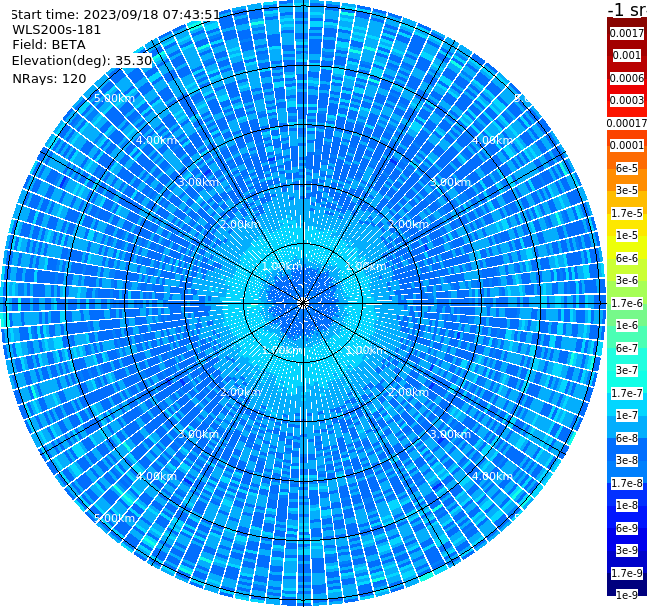Click the '5.00km' ring label in upper-left quadrant
The width and height of the screenshot is (647, 607).
pos(114,98)
